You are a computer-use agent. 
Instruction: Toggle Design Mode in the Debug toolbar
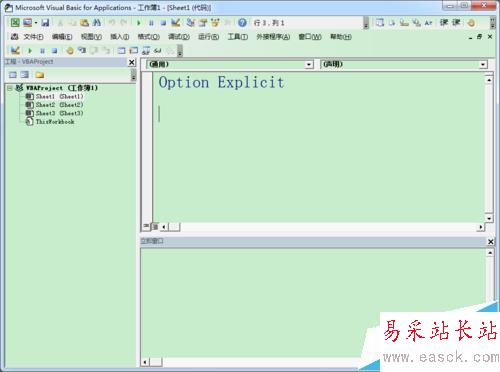tap(15, 51)
